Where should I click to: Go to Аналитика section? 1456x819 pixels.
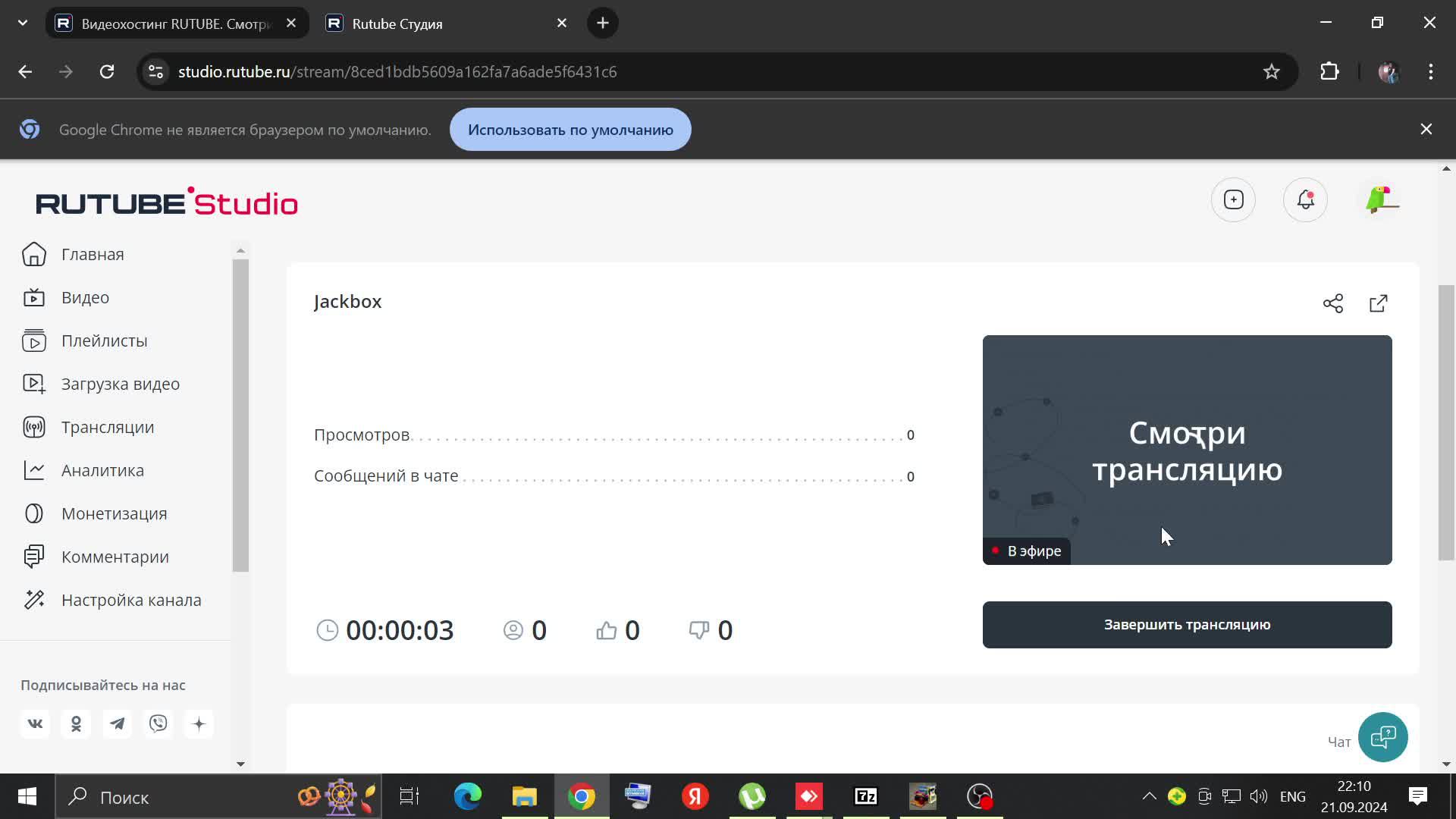102,470
